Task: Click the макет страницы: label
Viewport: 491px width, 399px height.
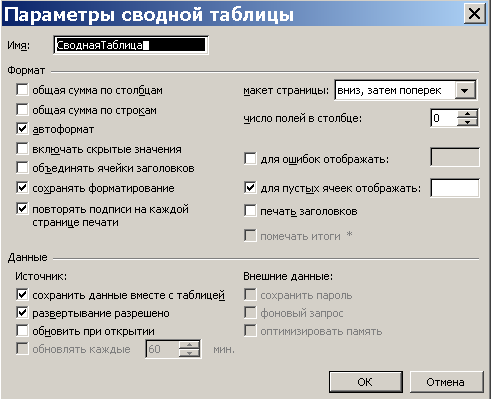Action: (286, 90)
